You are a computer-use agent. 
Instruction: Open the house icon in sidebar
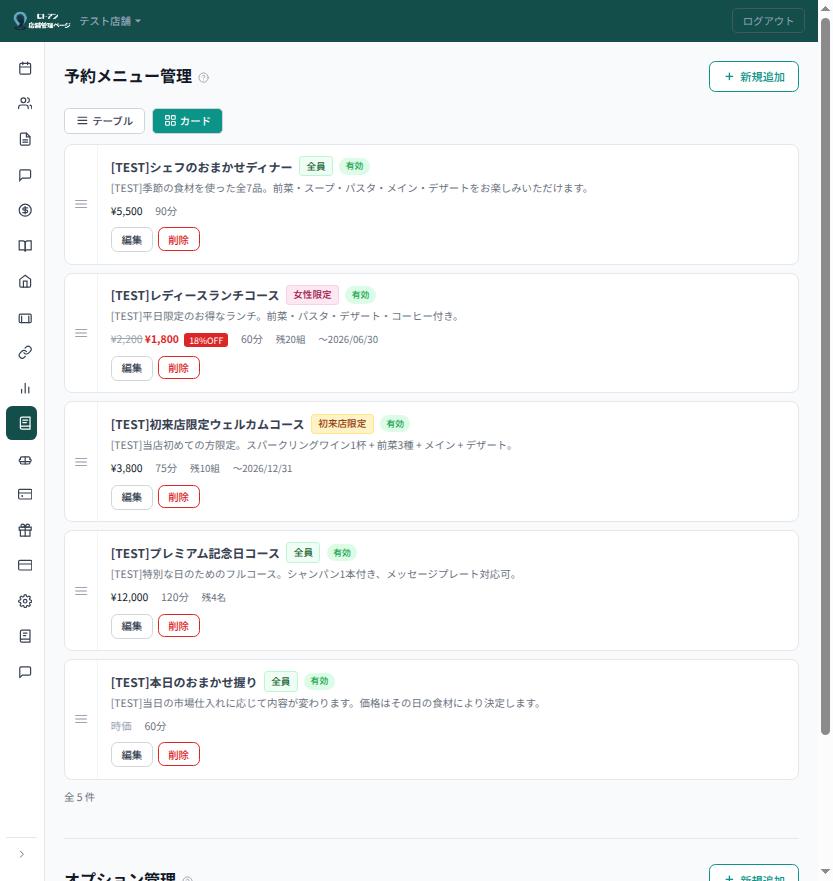(25, 281)
